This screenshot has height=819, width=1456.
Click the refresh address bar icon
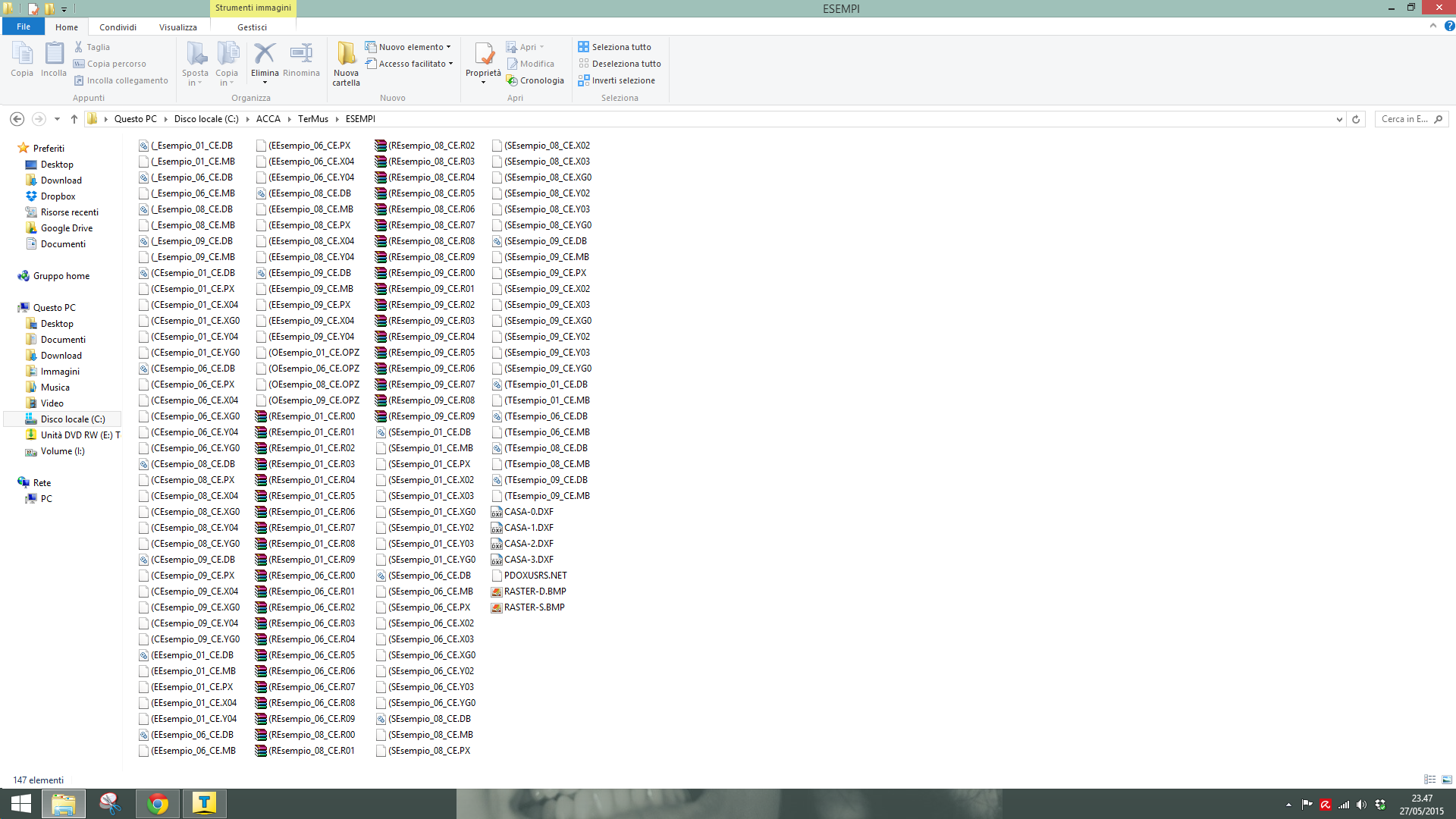point(1356,119)
